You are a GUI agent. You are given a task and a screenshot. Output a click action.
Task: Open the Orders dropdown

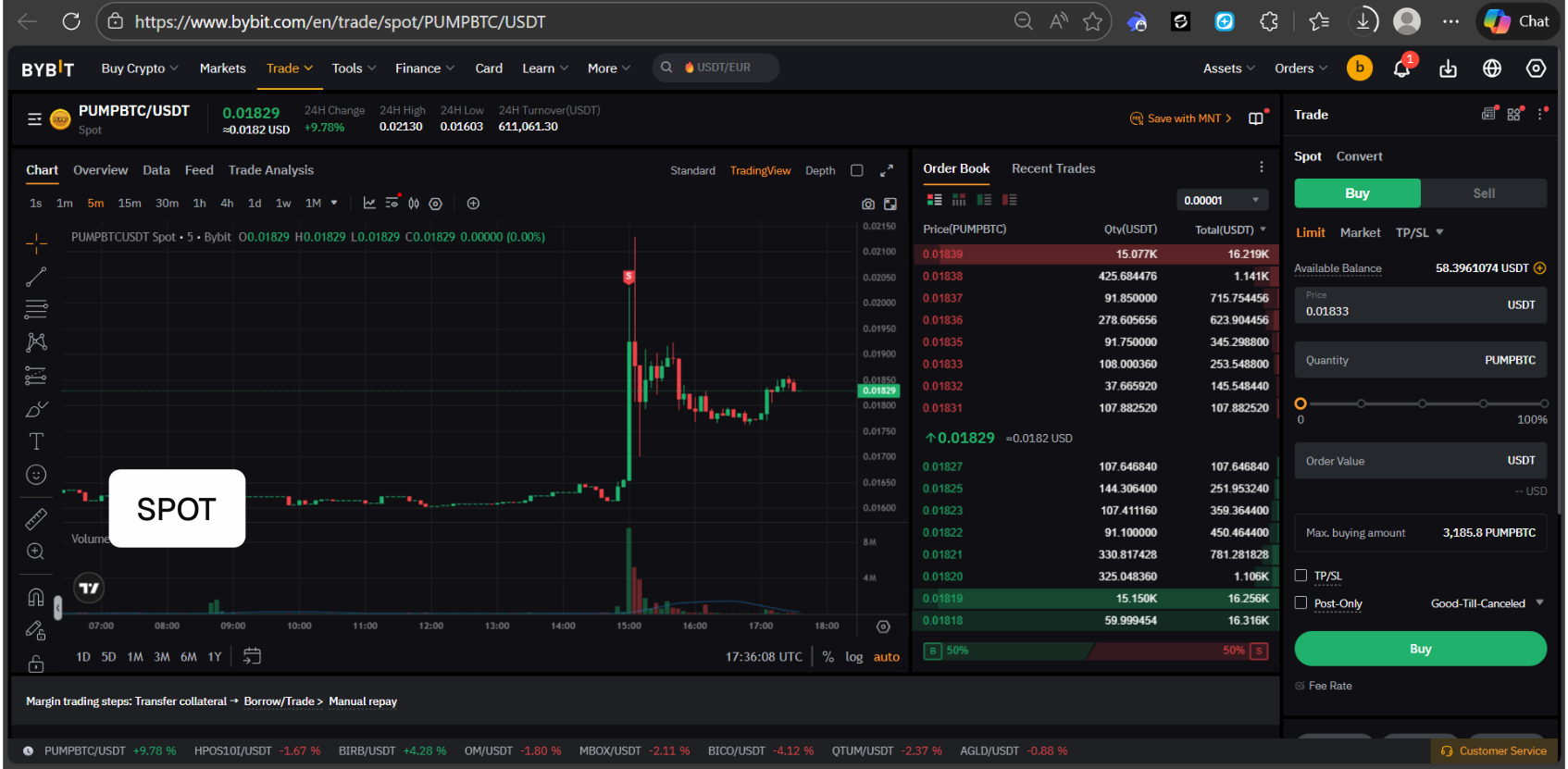1300,68
